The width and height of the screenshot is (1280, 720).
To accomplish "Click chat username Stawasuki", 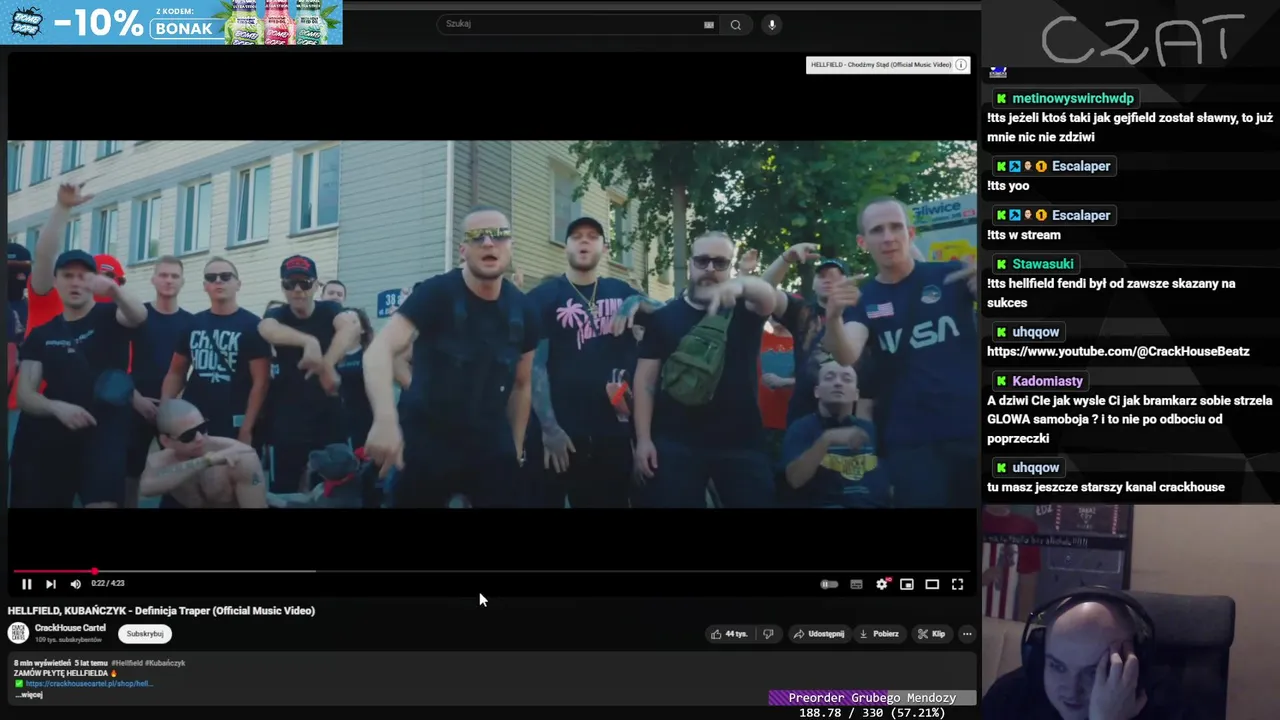I will (x=1043, y=264).
